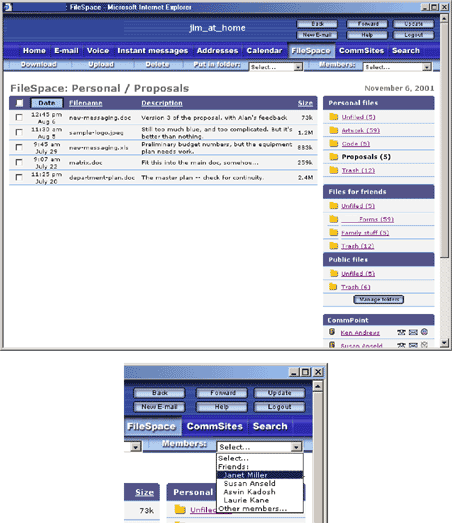Image resolution: width=452 pixels, height=523 pixels.
Task: Click the Unfiled folder icon under Files for friends
Action: [334, 206]
